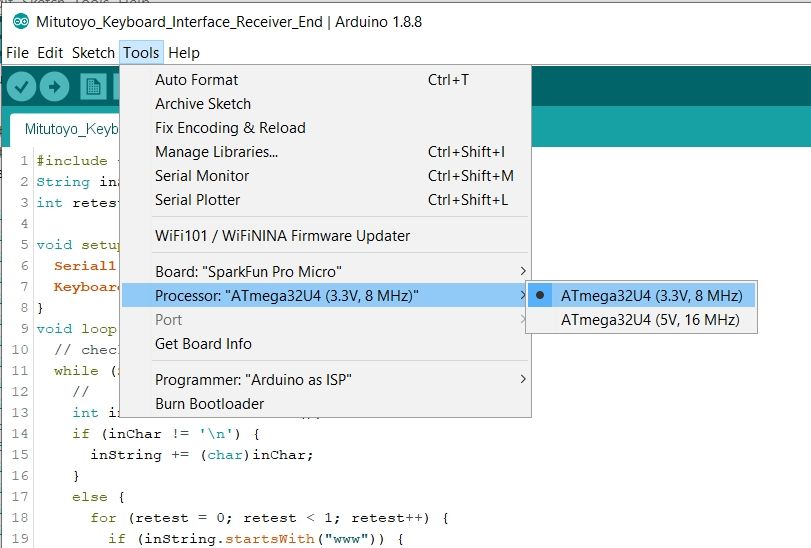Viewport: 811px width, 548px height.
Task: Close the Tools menu from the menu bar
Action: click(141, 53)
